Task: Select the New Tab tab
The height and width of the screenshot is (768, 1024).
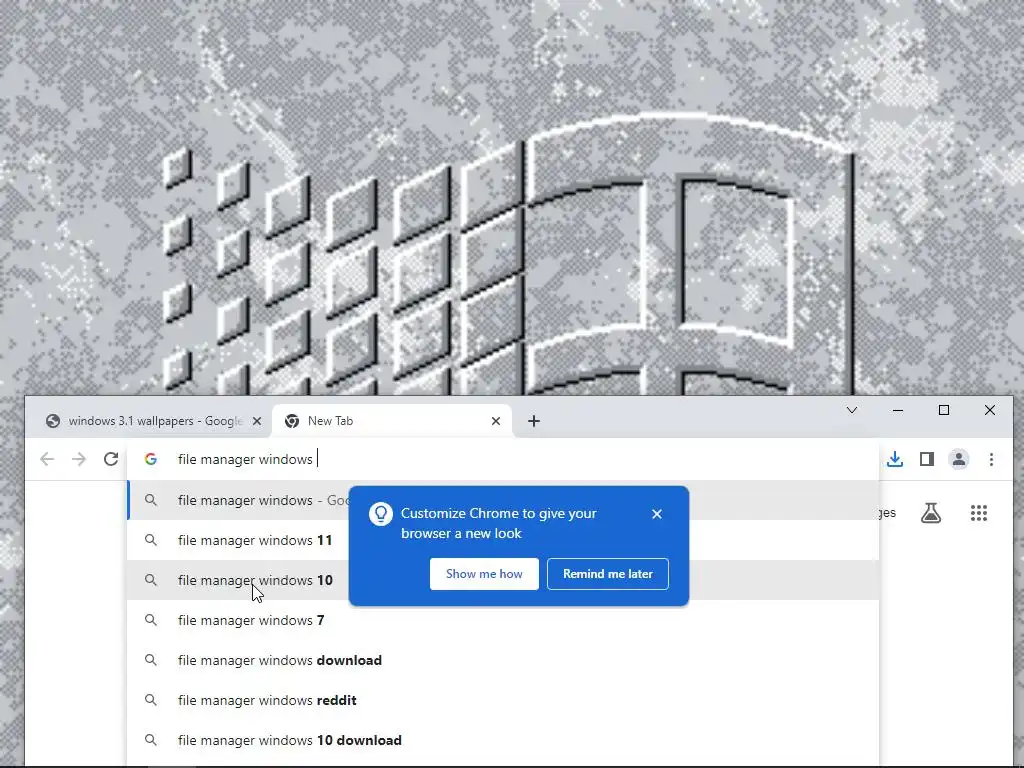Action: pos(391,421)
